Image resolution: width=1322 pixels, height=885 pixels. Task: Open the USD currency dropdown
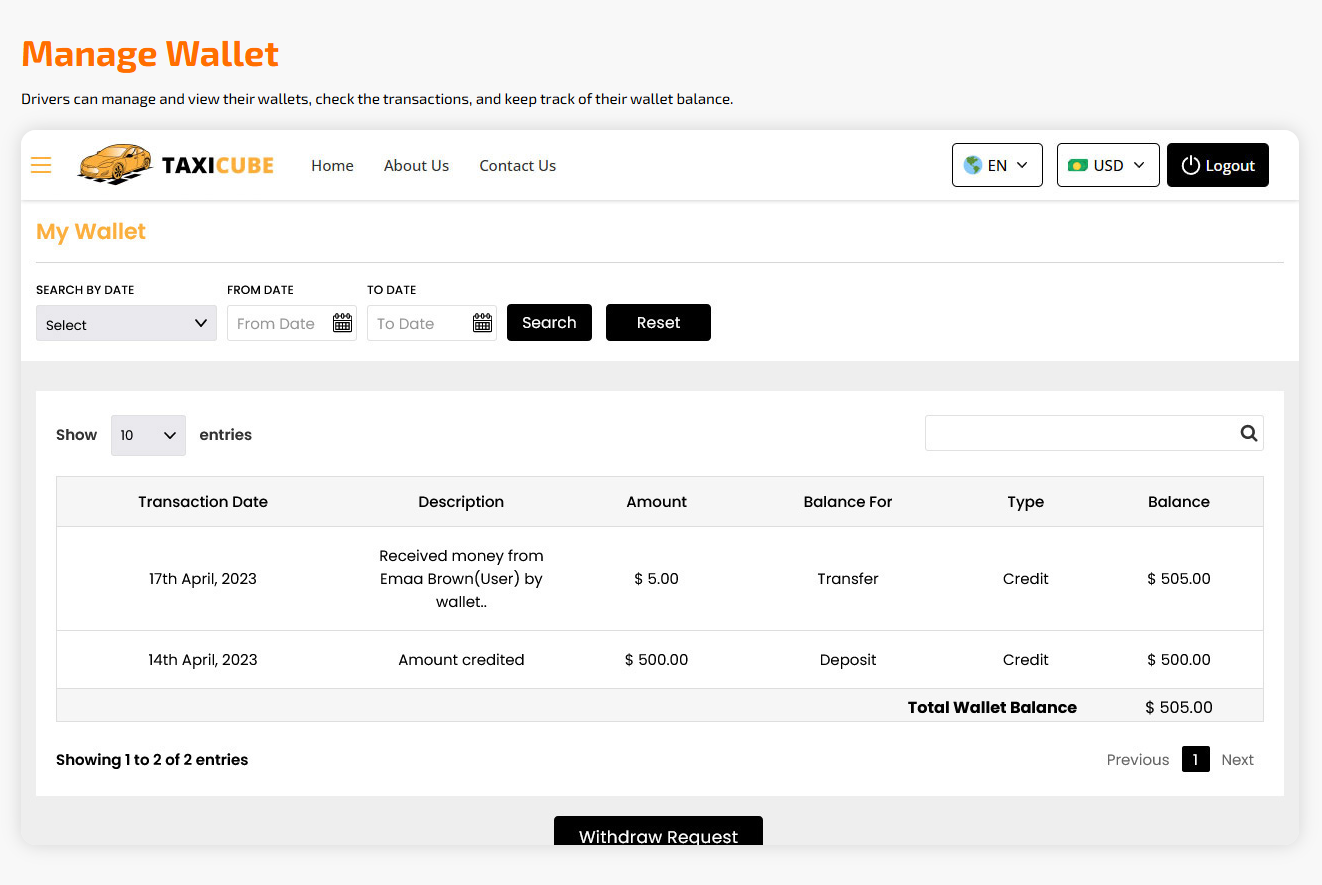point(1108,165)
